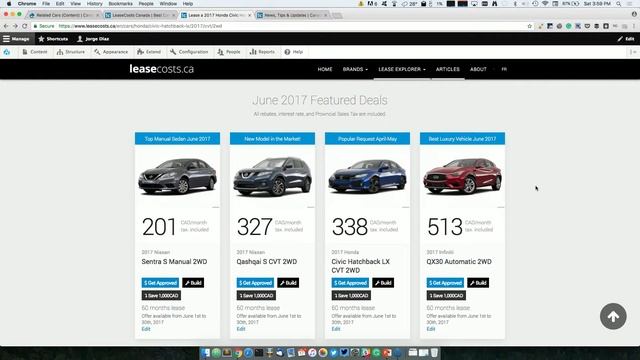The height and width of the screenshot is (360, 640).
Task: Open the Trash in the dock
Action: 434,353
